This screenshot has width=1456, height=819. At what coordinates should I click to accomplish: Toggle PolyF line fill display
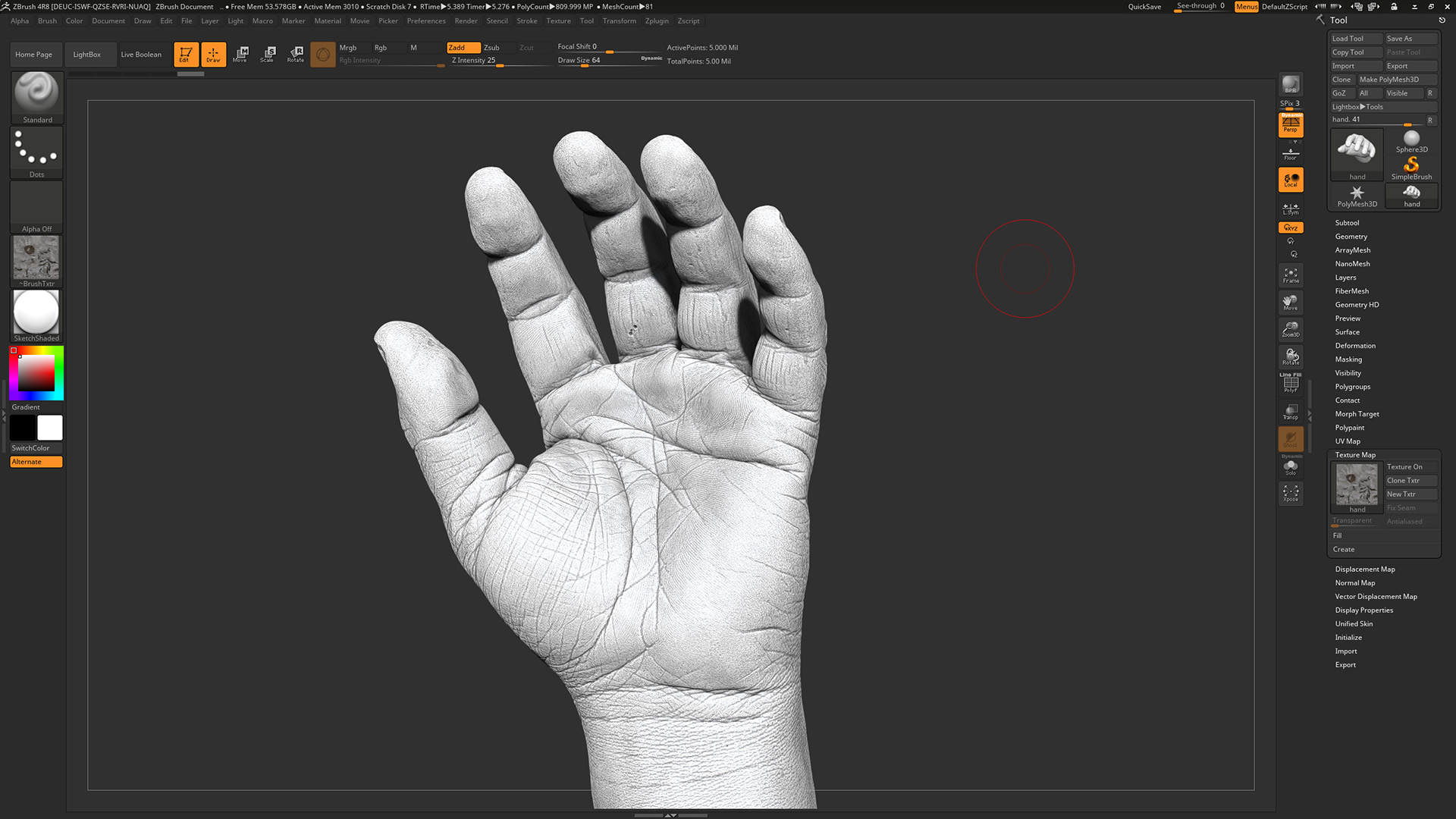tap(1290, 384)
